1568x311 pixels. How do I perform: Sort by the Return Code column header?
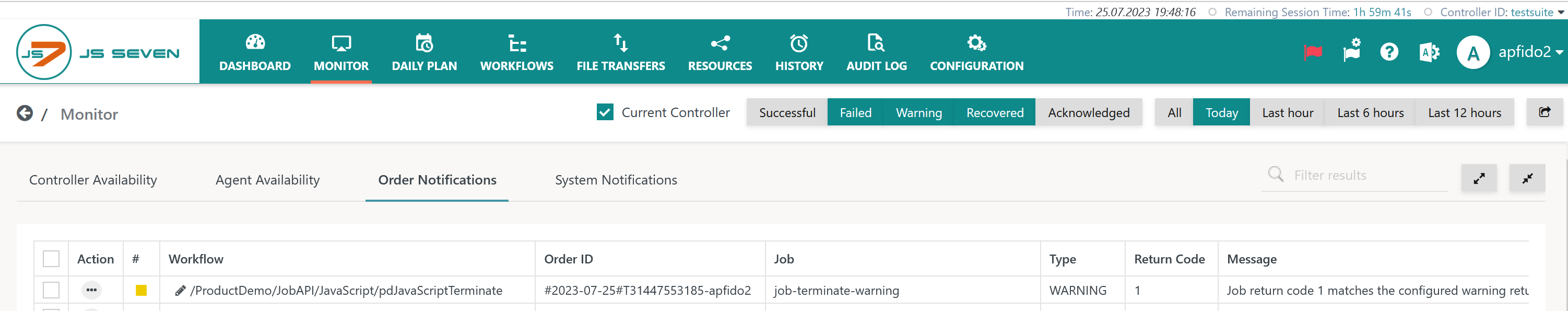tap(1169, 259)
